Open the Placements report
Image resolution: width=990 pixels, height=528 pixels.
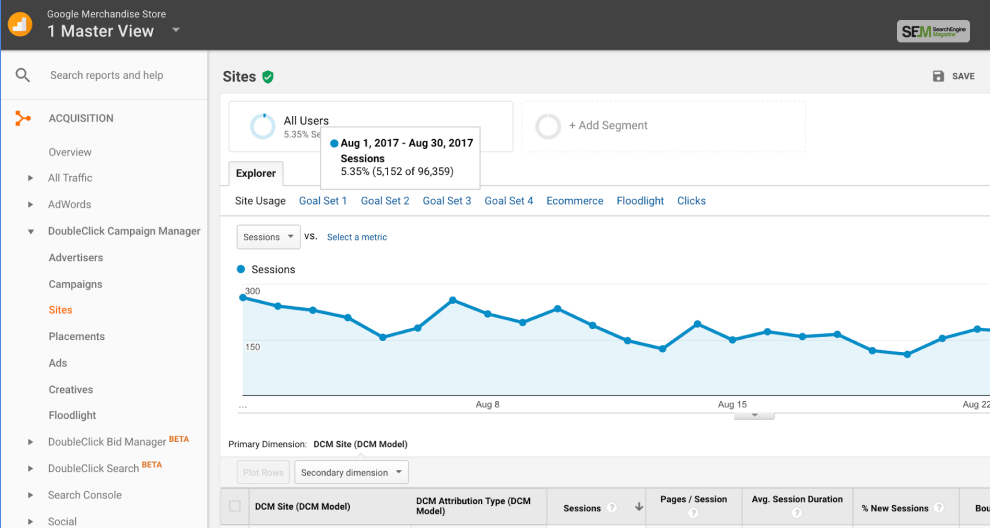coord(76,337)
